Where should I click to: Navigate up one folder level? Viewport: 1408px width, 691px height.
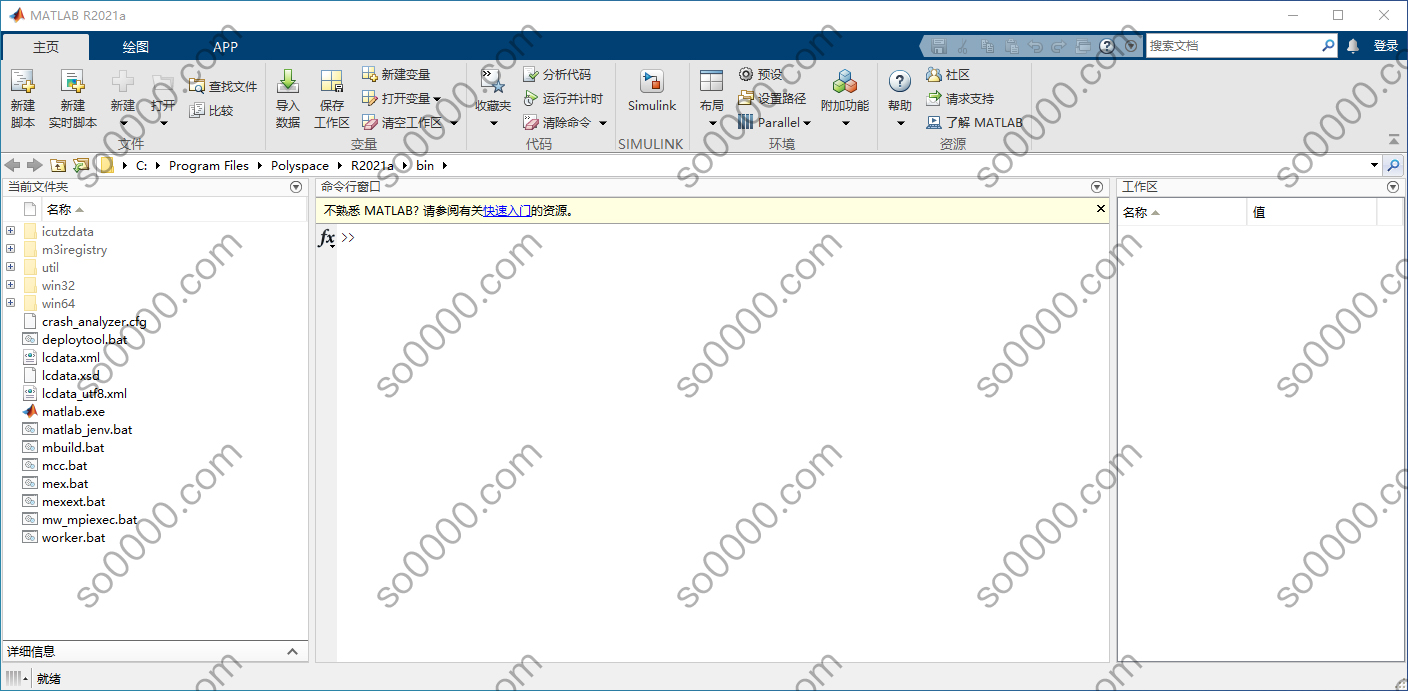coord(58,165)
